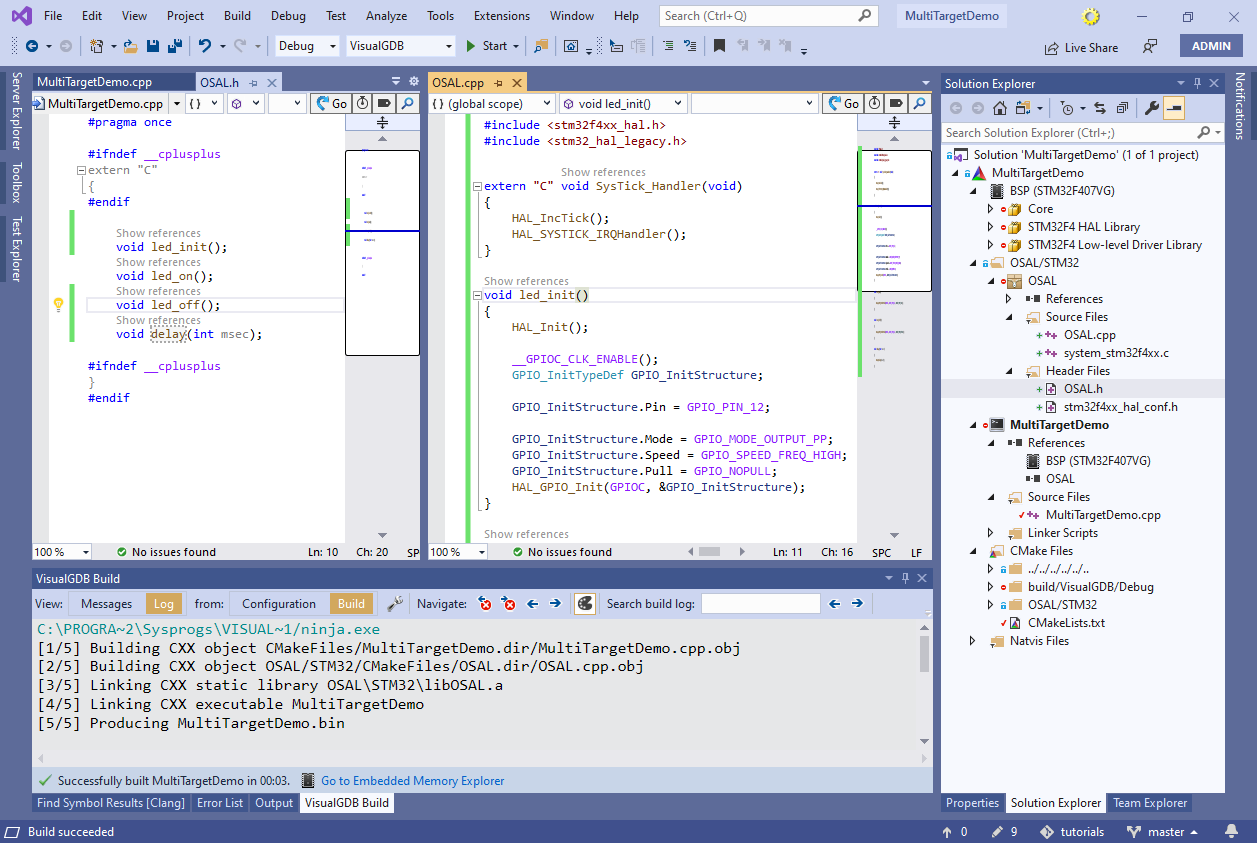Click the OSAL.cpp horizontal scrollbar thumb

709,552
